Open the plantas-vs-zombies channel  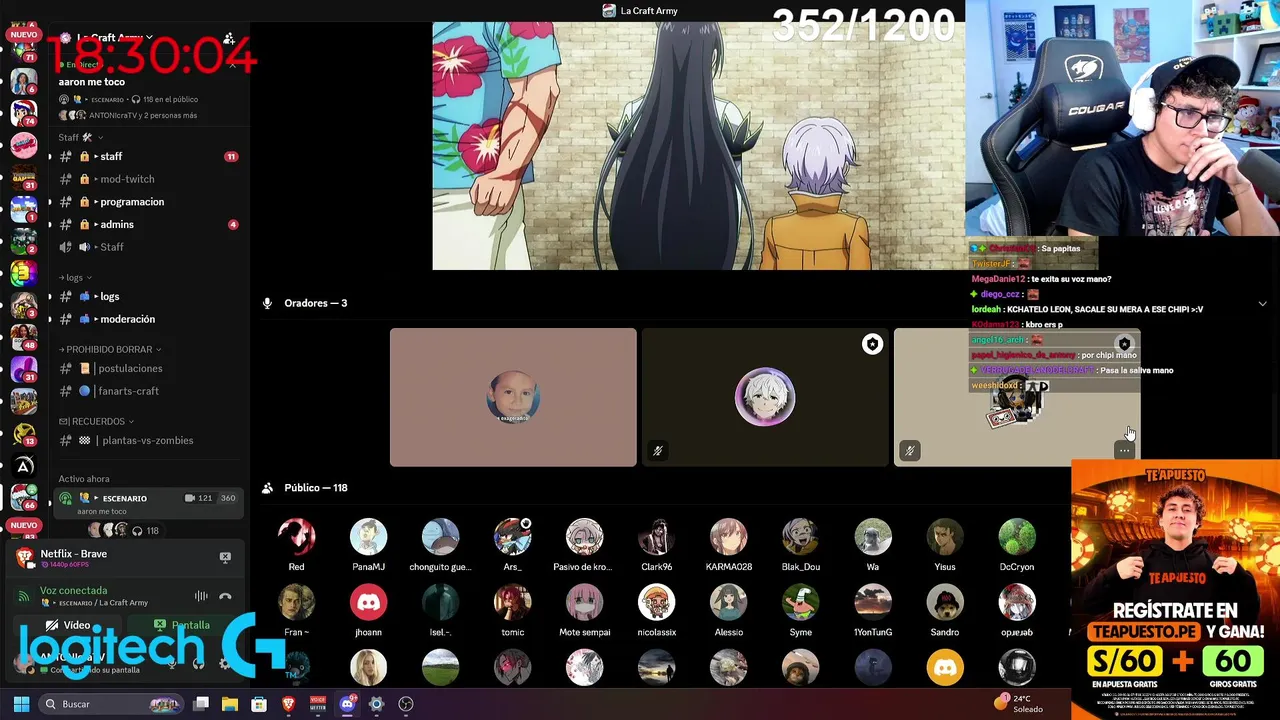(147, 441)
